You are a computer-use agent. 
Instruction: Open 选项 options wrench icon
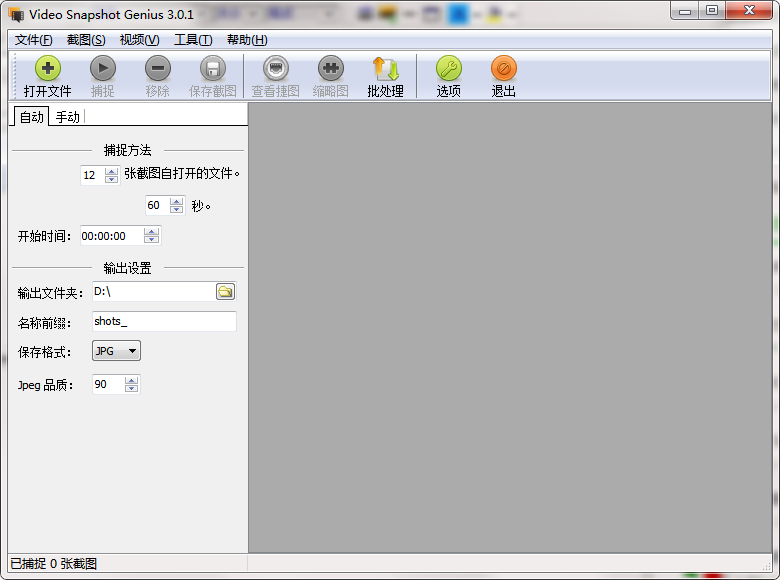pos(449,68)
